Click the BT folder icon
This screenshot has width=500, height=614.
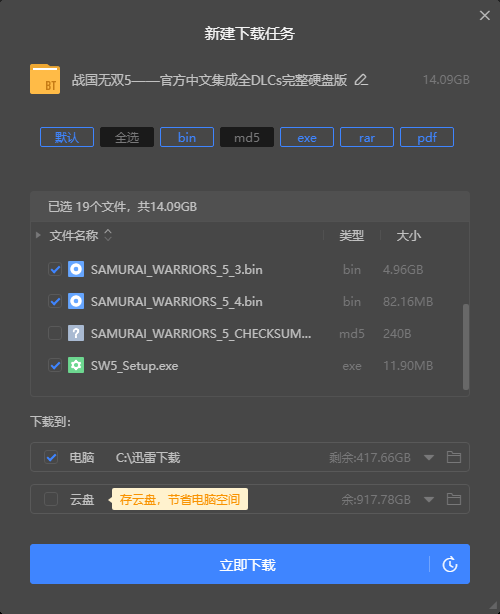coord(45,79)
